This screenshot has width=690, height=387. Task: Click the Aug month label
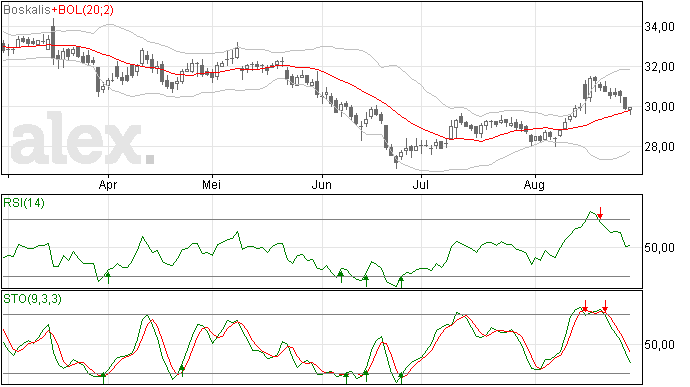tap(534, 185)
